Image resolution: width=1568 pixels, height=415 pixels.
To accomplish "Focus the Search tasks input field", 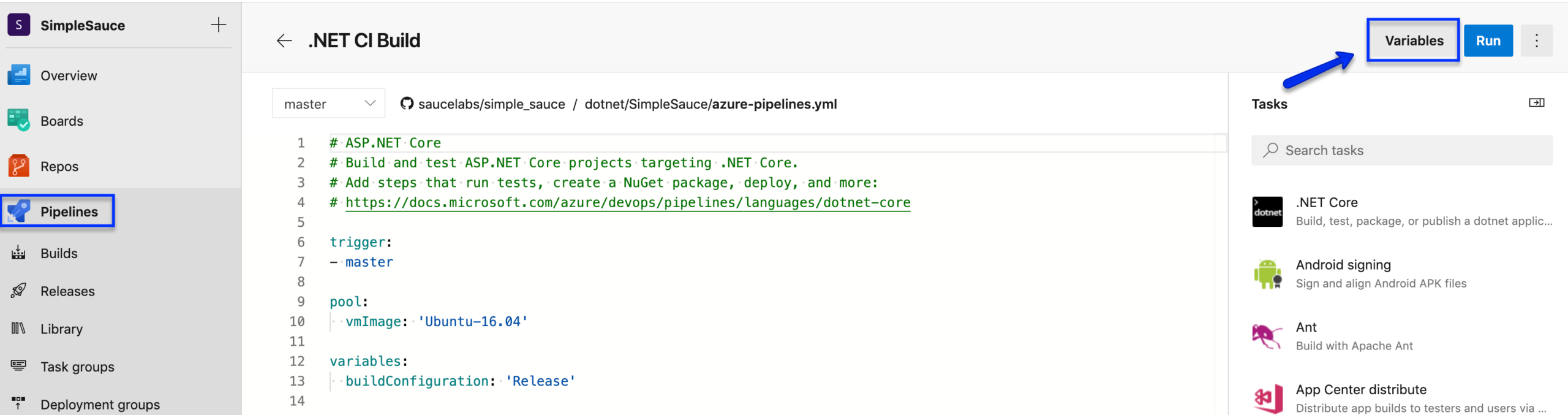I will click(1401, 150).
